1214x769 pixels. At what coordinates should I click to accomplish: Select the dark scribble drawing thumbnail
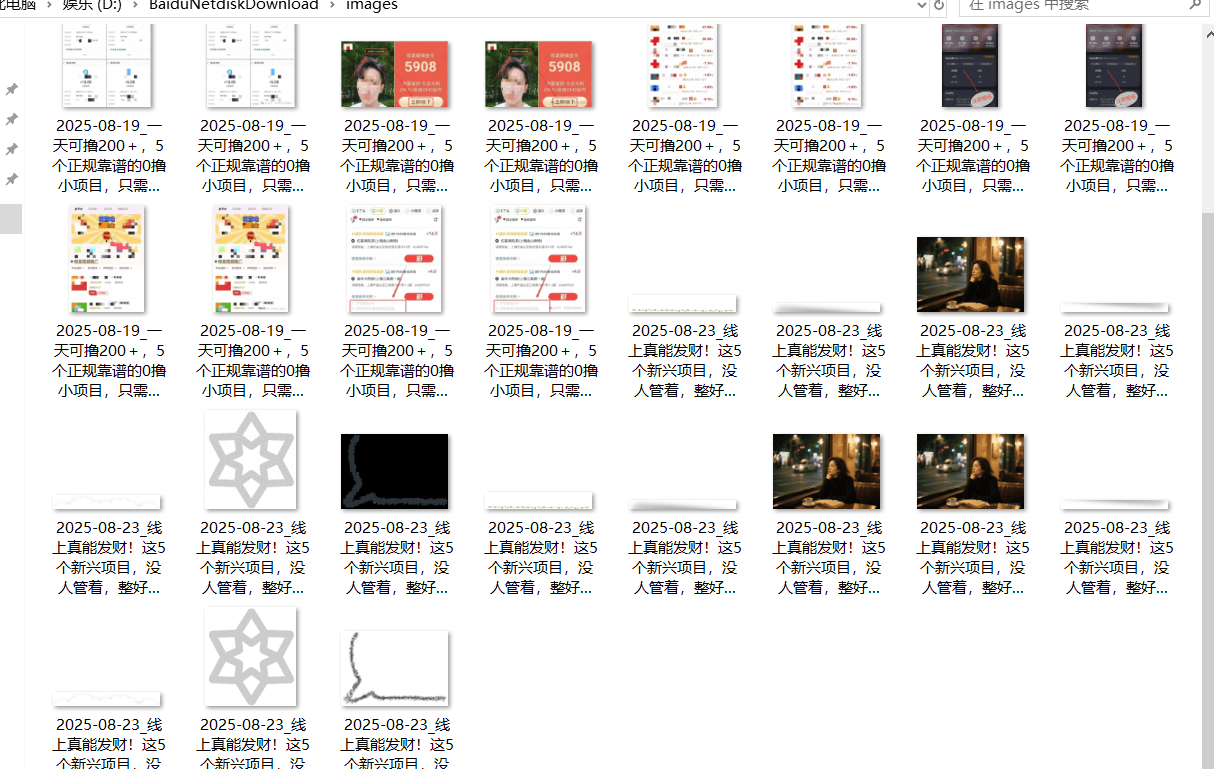(x=394, y=471)
